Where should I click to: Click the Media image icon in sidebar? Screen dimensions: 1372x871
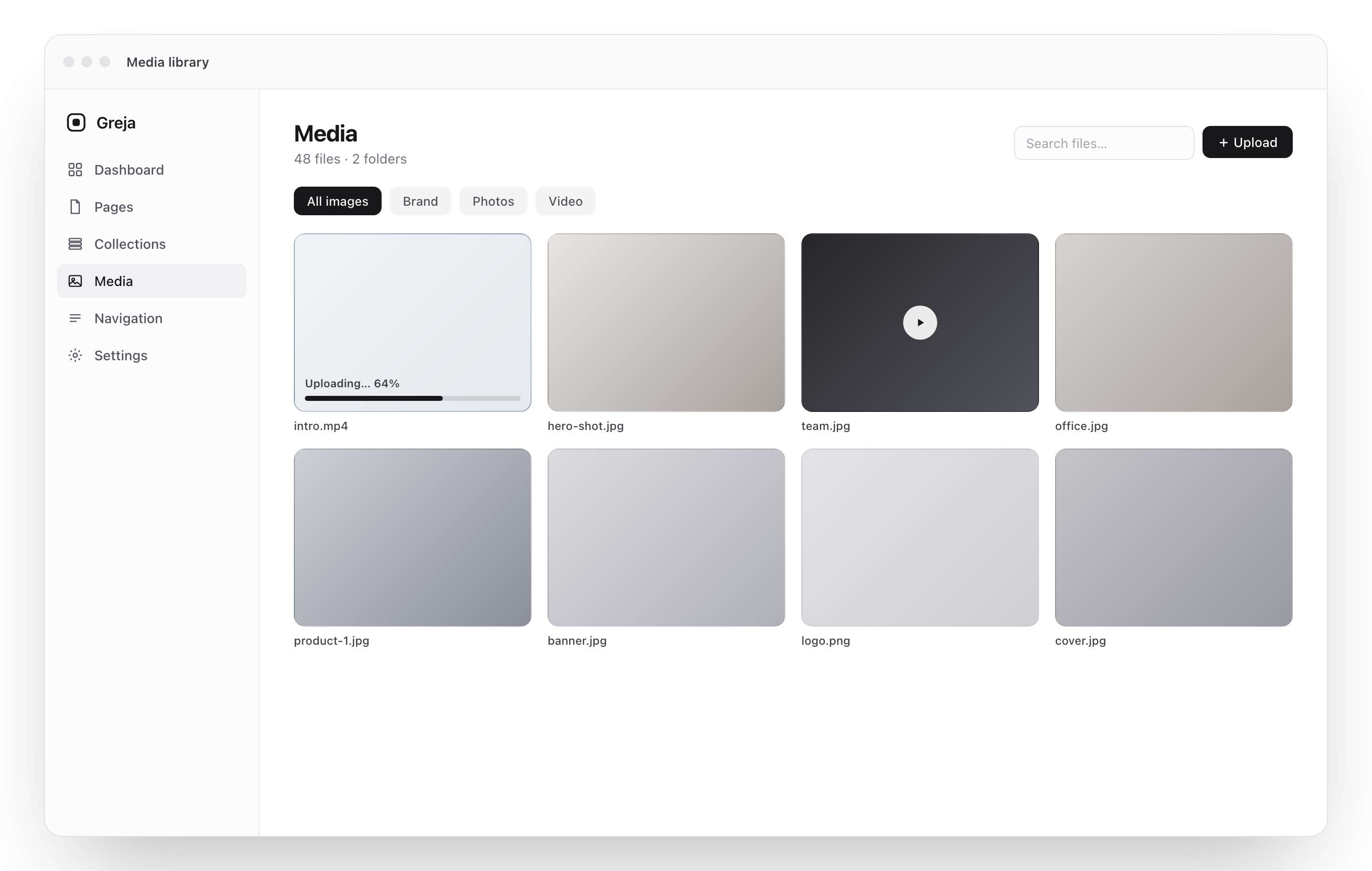(75, 281)
